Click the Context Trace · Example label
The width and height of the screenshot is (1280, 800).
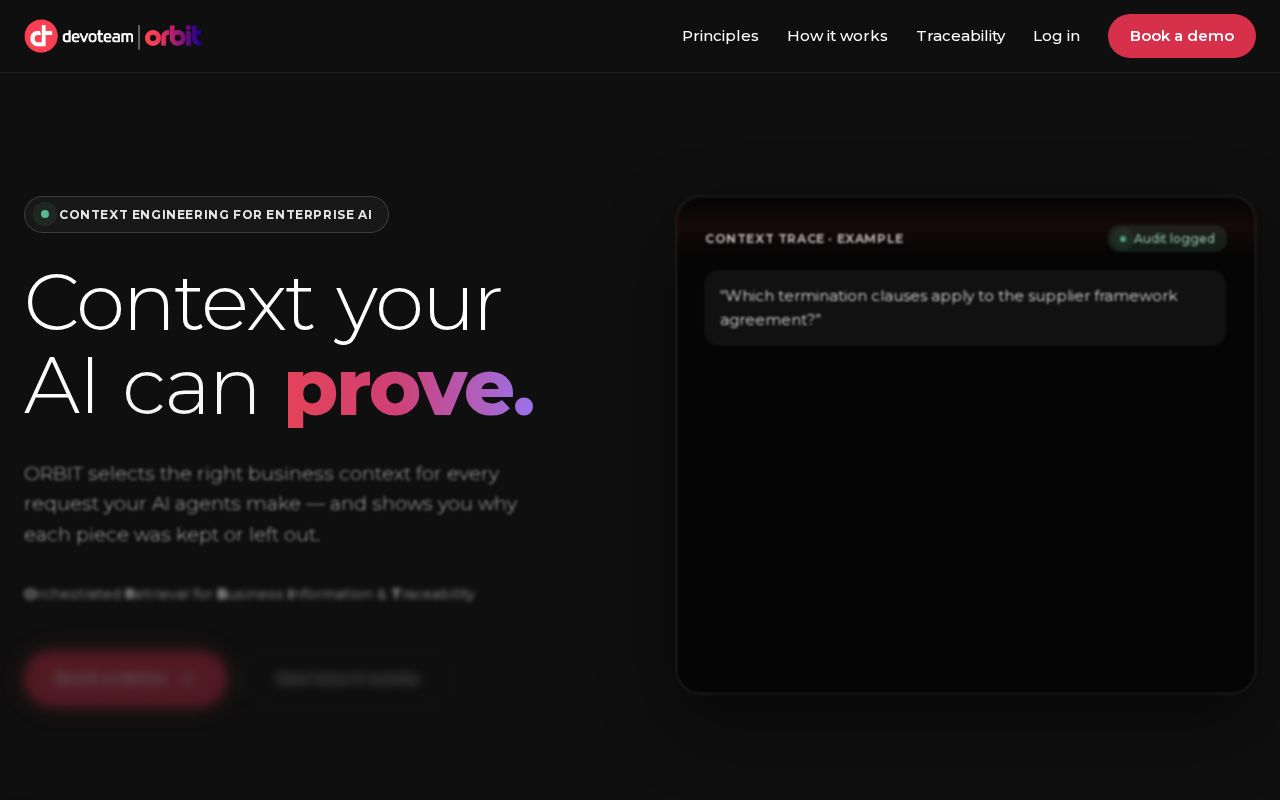[804, 239]
